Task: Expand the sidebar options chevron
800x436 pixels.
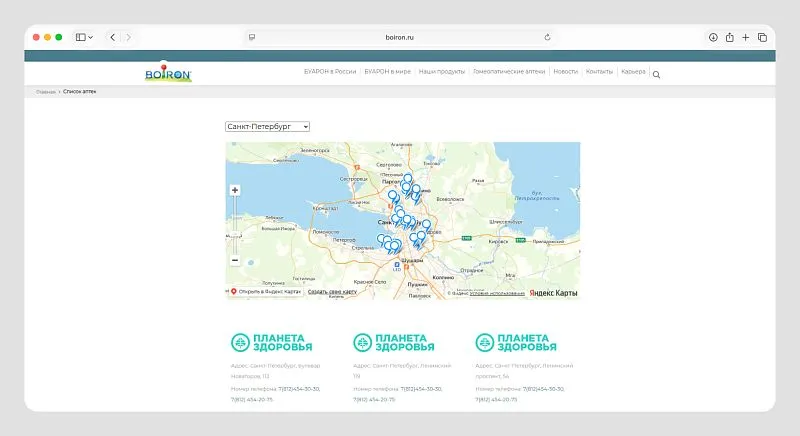Action: tap(90, 37)
